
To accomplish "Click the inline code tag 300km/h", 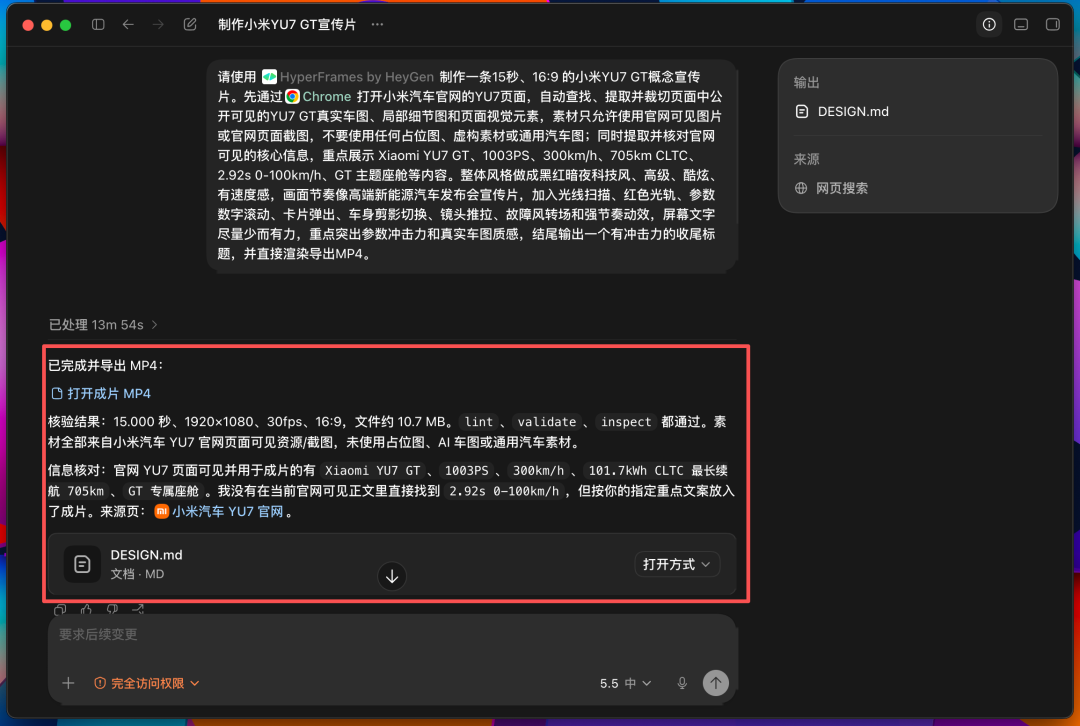I will point(538,470).
